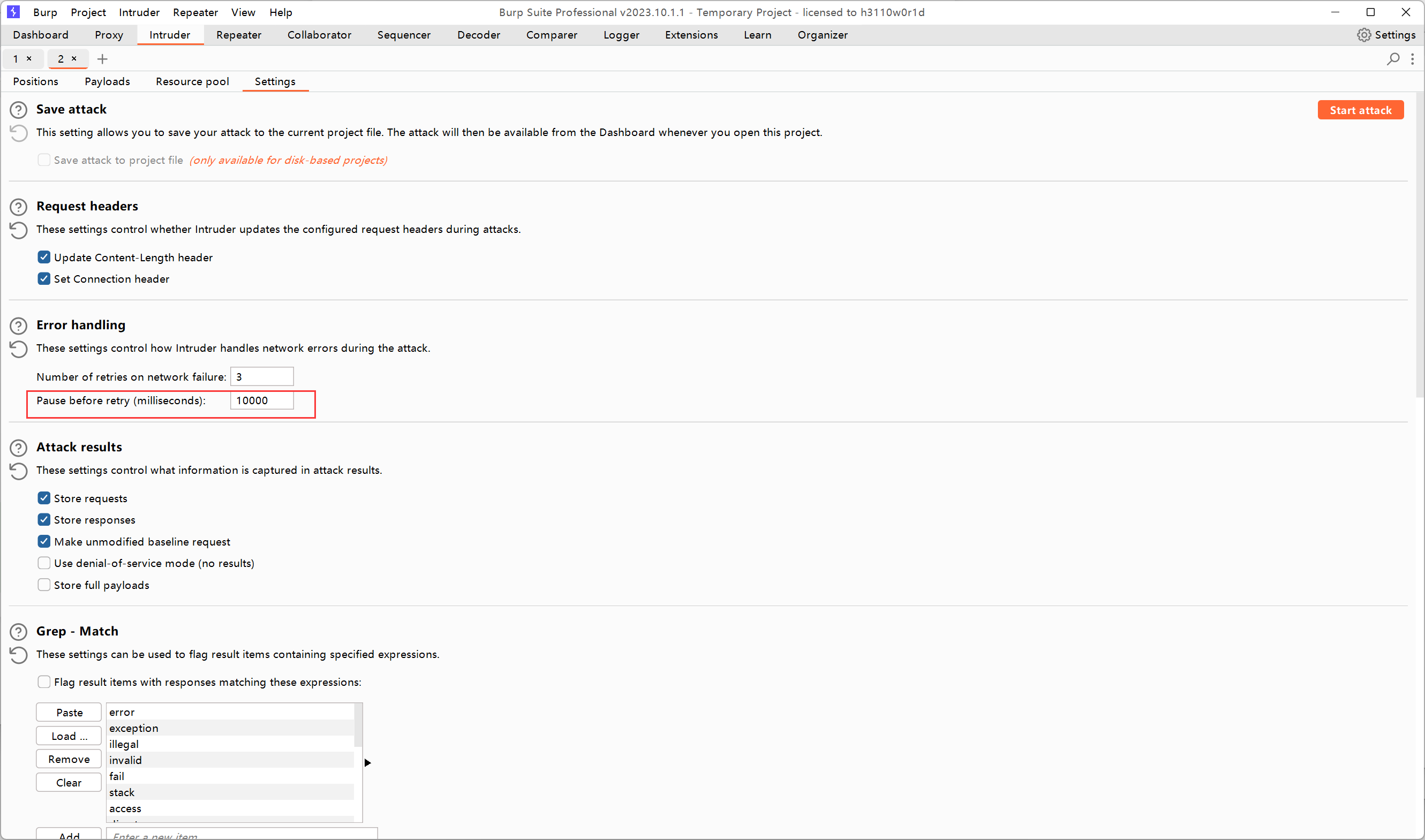1425x840 pixels.
Task: Restore defaults for Grep - Match section
Action: [x=19, y=655]
